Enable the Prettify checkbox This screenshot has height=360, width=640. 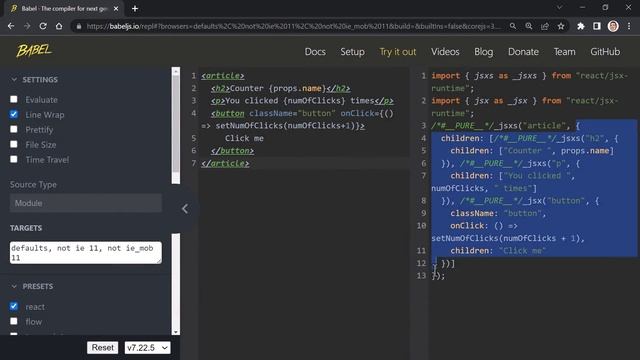[x=14, y=129]
